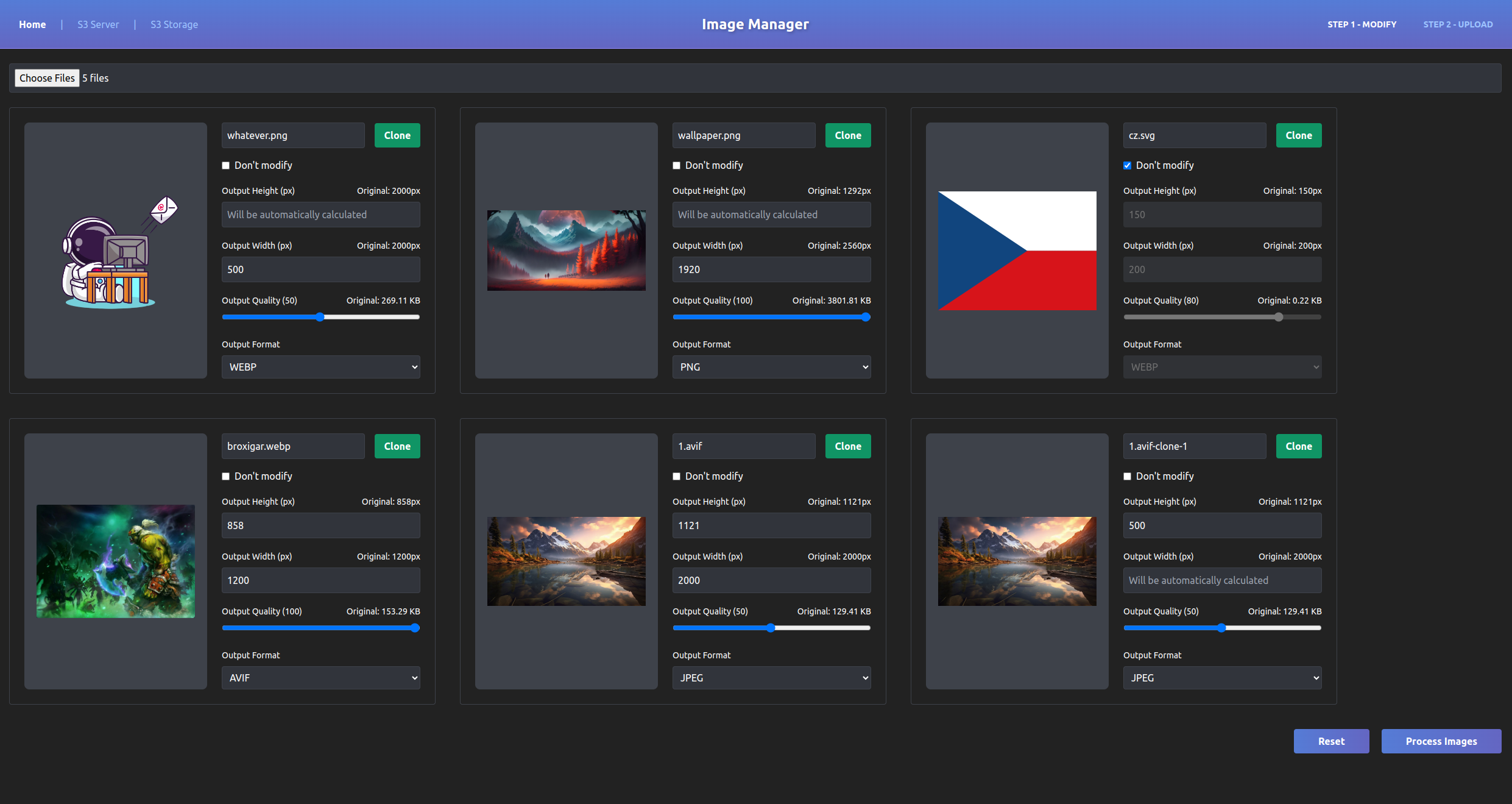1512x804 pixels.
Task: Click the broxigar.webp artwork thumbnail
Action: 116,561
